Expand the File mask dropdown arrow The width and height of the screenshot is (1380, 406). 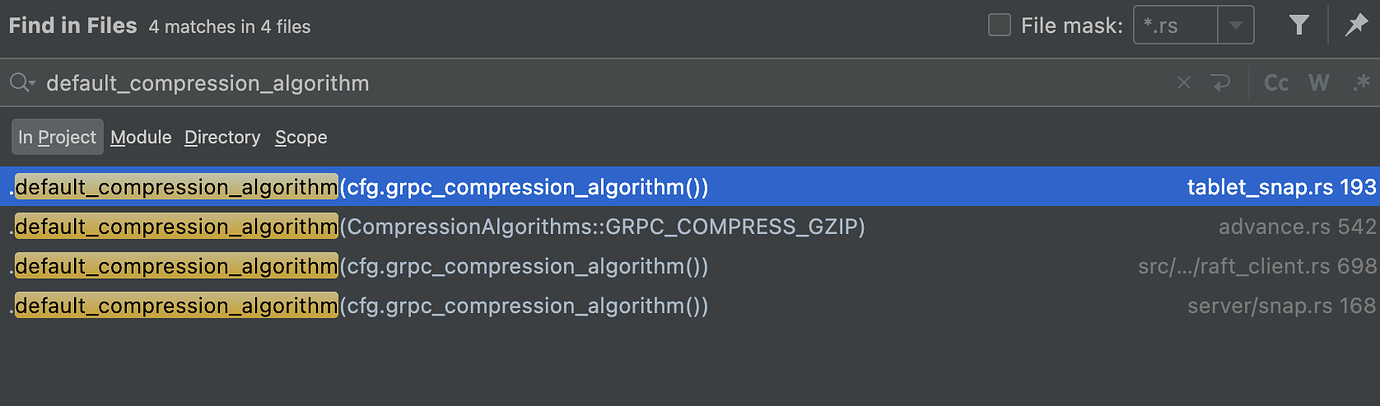coord(1236,26)
